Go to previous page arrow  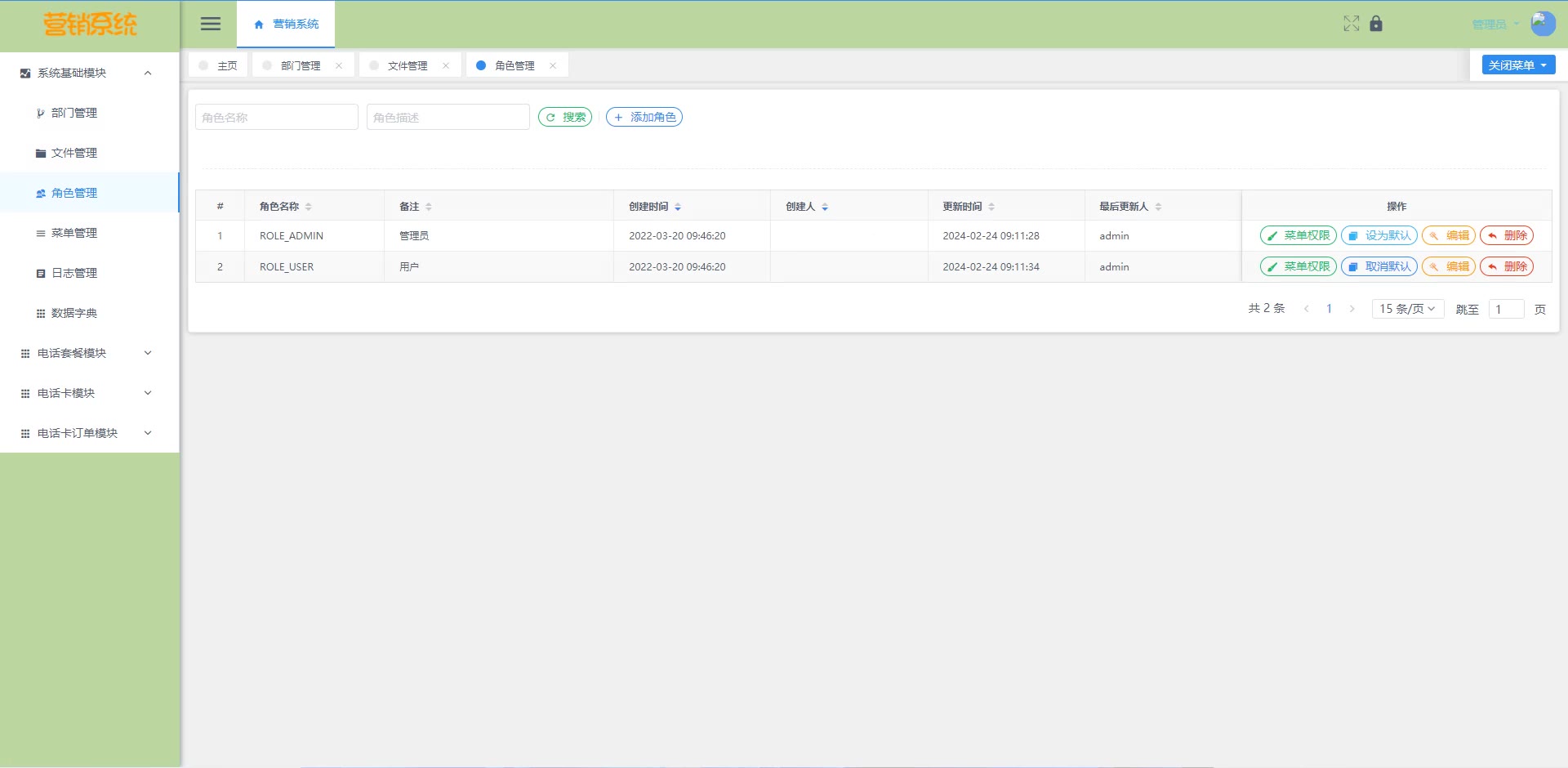coord(1307,309)
